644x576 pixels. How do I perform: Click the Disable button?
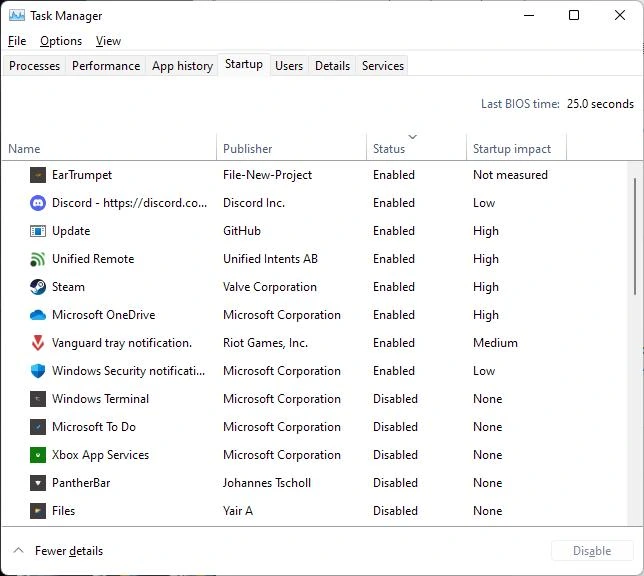592,551
